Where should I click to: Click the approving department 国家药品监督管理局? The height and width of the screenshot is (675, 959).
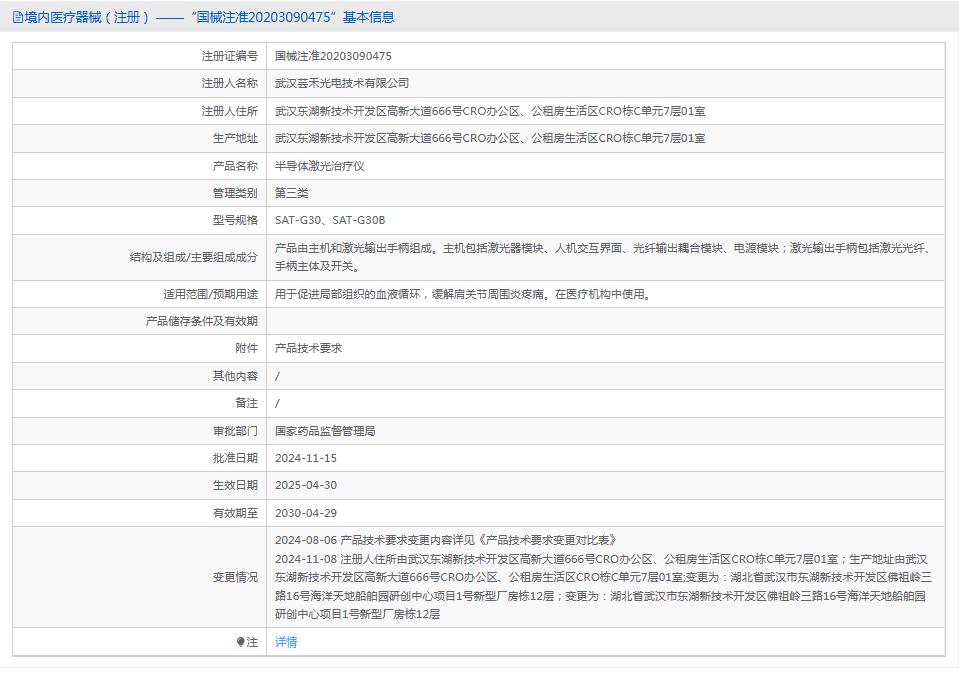[x=325, y=431]
